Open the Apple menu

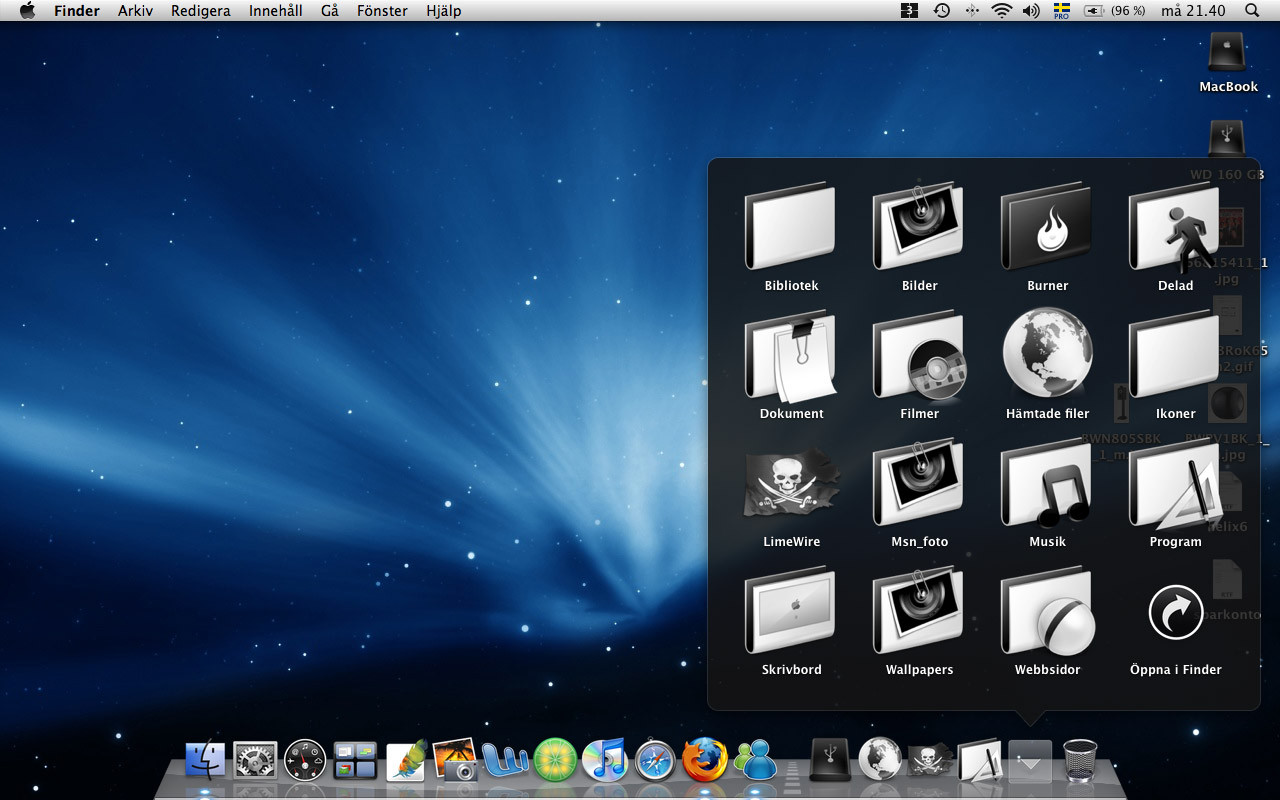point(28,11)
